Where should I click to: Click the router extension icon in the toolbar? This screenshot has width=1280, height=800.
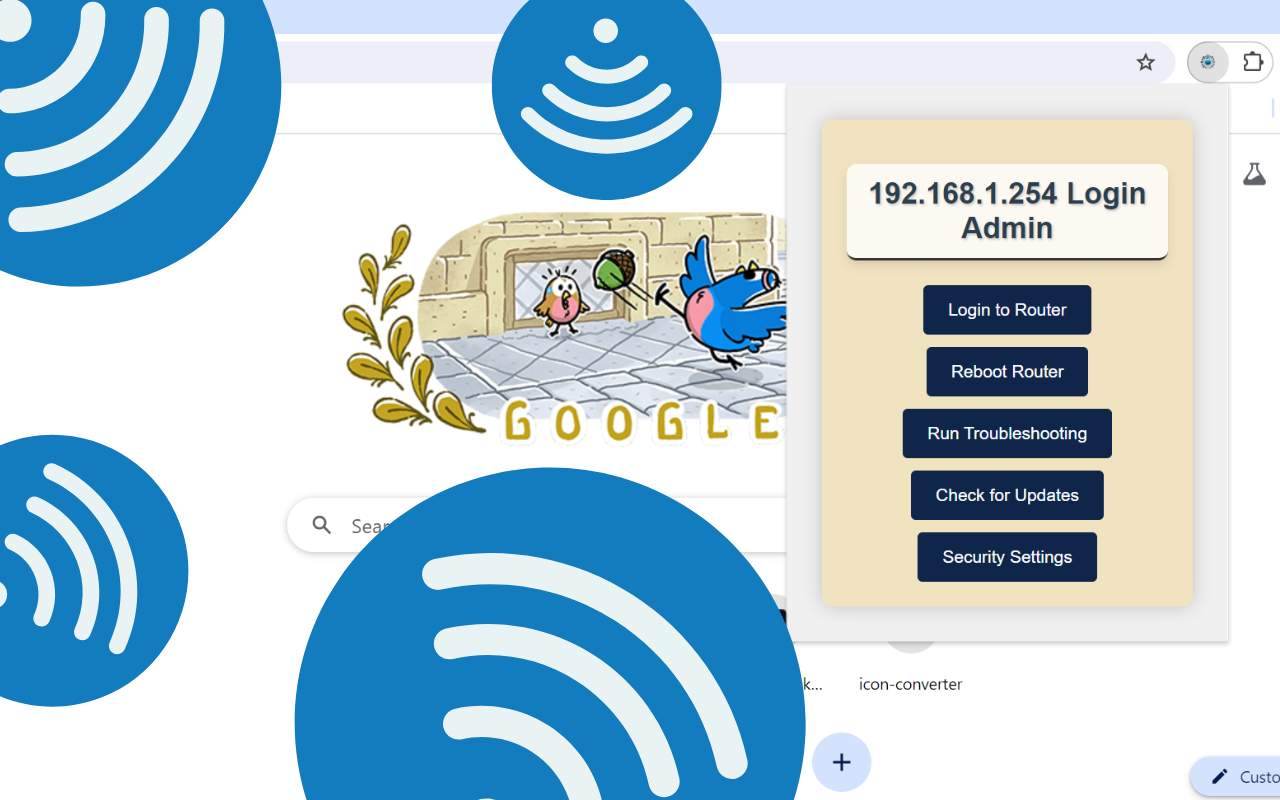pyautogui.click(x=1208, y=62)
